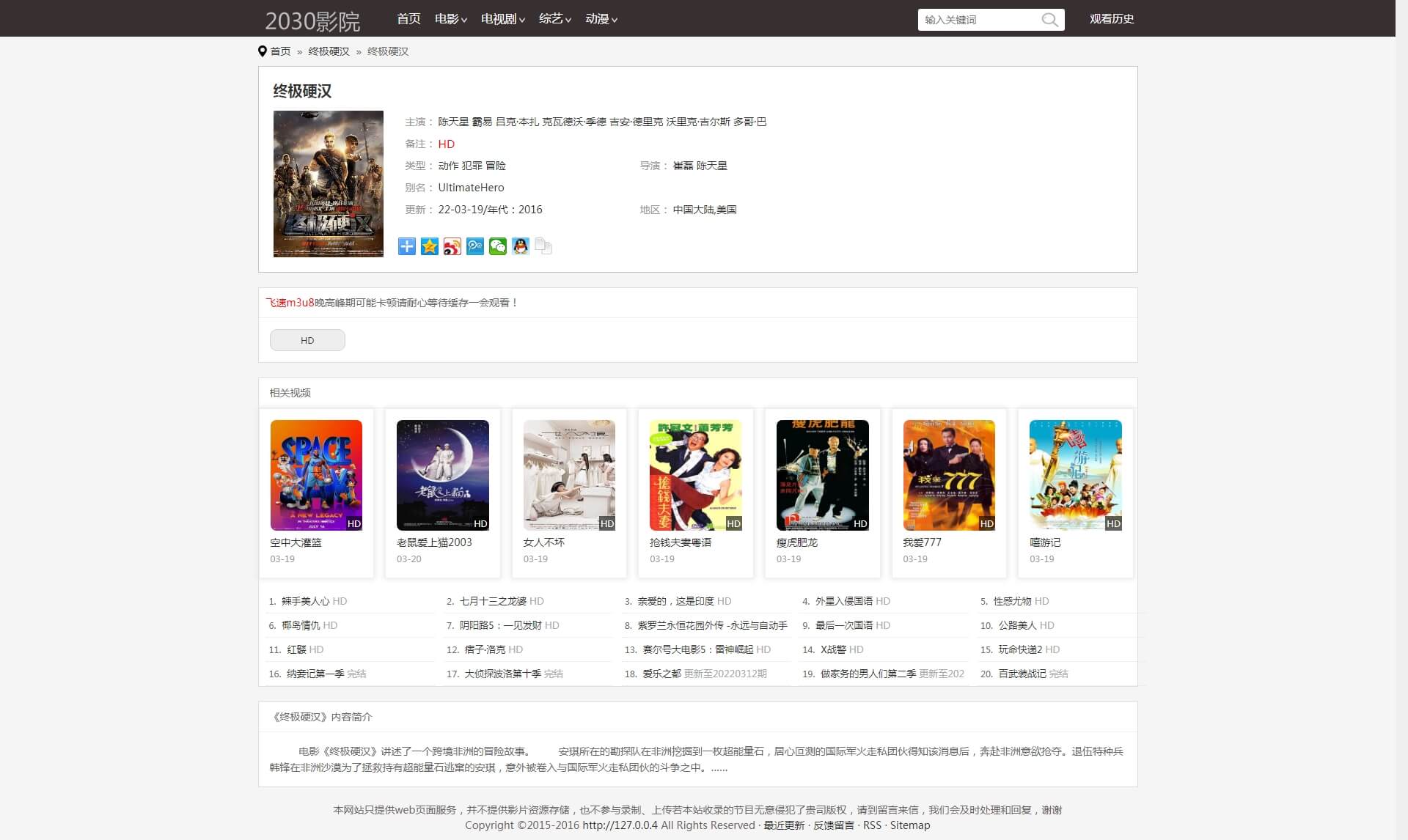Viewport: 1408px width, 840px height.
Task: Open 观看历史 viewing history
Action: click(x=1111, y=19)
